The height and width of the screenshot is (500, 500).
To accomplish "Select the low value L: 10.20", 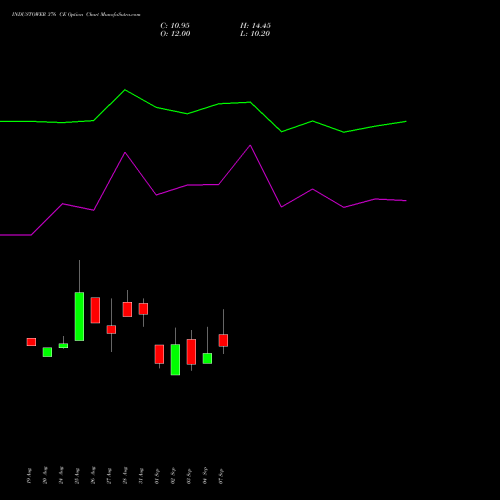I will point(255,34).
